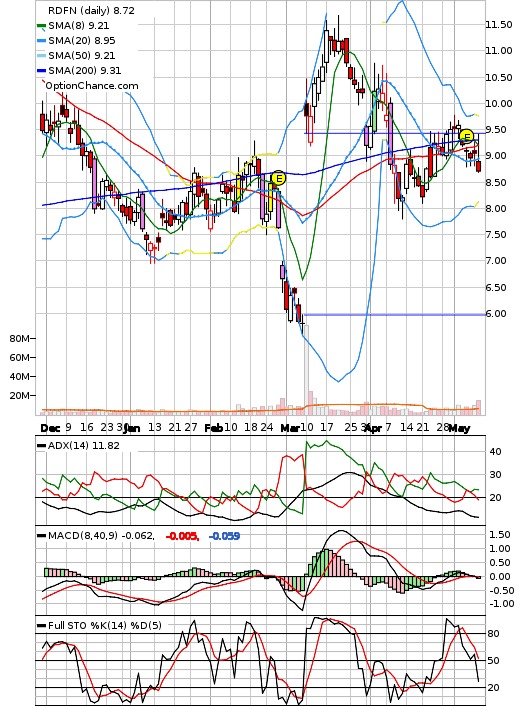
Task: Click the SMA(20) blue legend swatch
Action: [x=41, y=41]
